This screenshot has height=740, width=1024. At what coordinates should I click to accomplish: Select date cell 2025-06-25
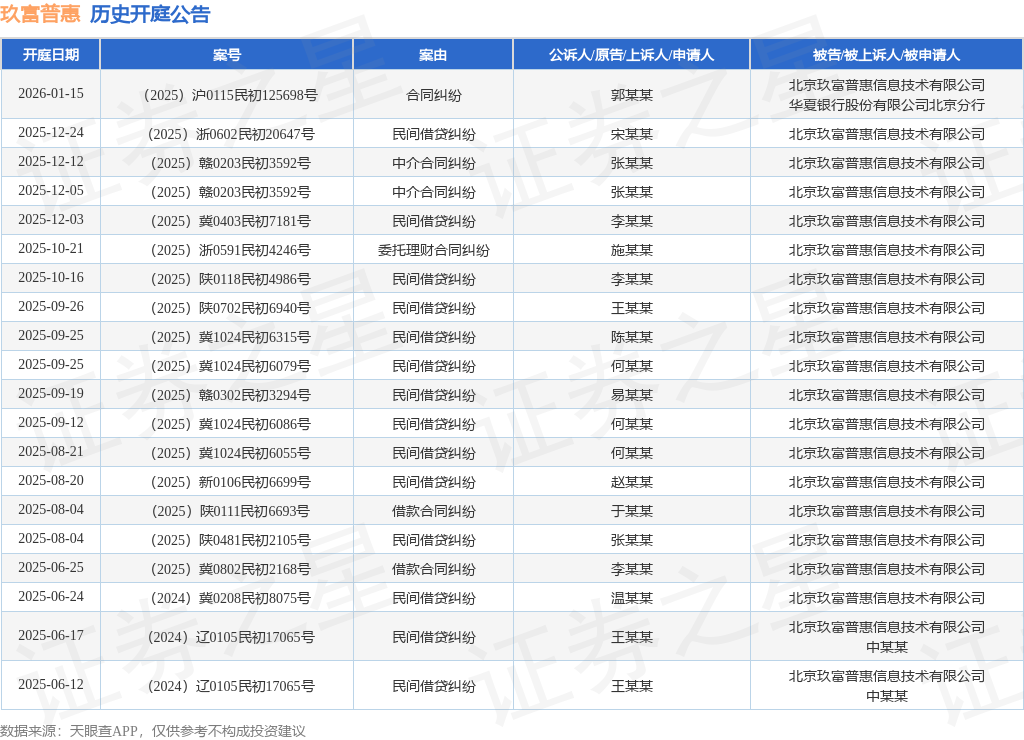tap(51, 567)
